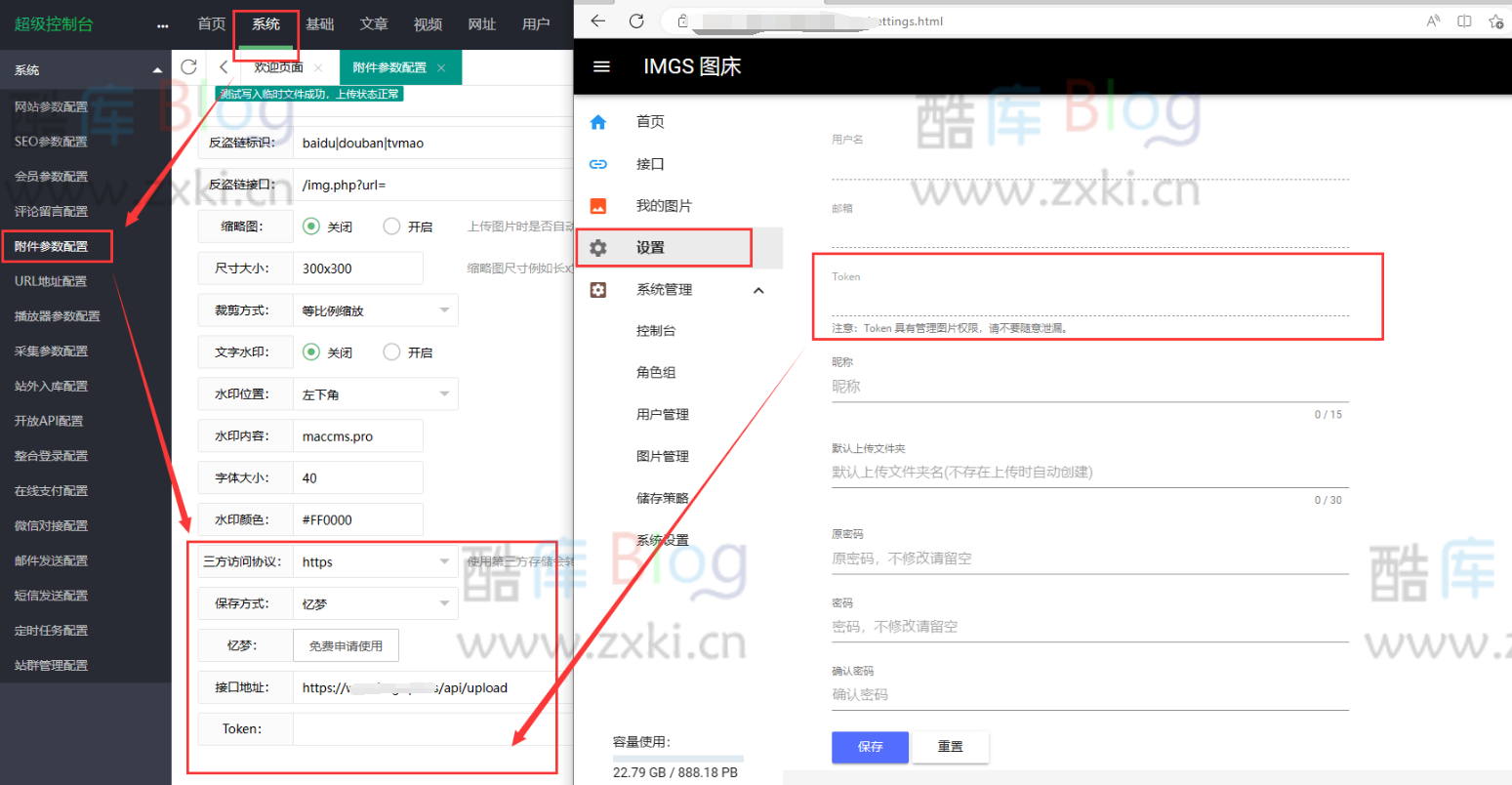Viewport: 1512px width, 785px height.
Task: Enable the 缩略图 开启 radio button
Action: (389, 226)
